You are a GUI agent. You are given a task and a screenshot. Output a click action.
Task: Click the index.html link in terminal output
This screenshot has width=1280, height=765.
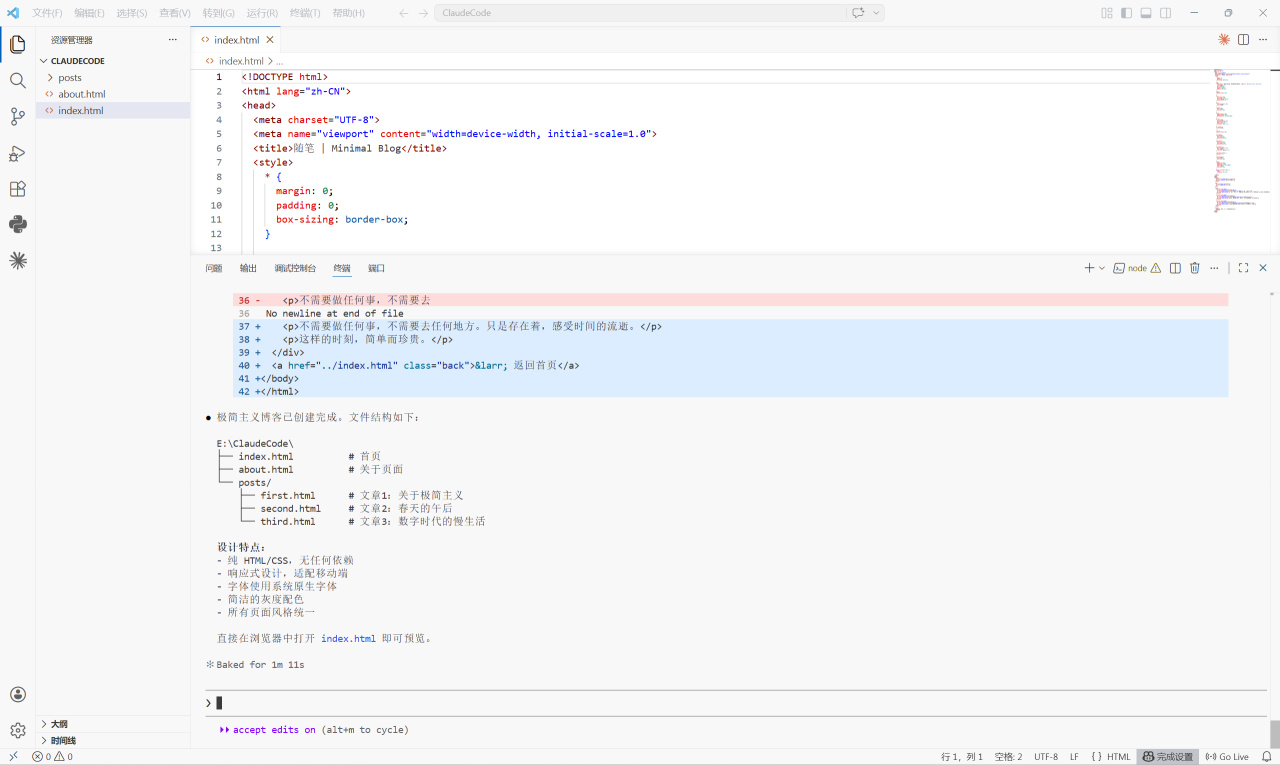click(x=348, y=638)
